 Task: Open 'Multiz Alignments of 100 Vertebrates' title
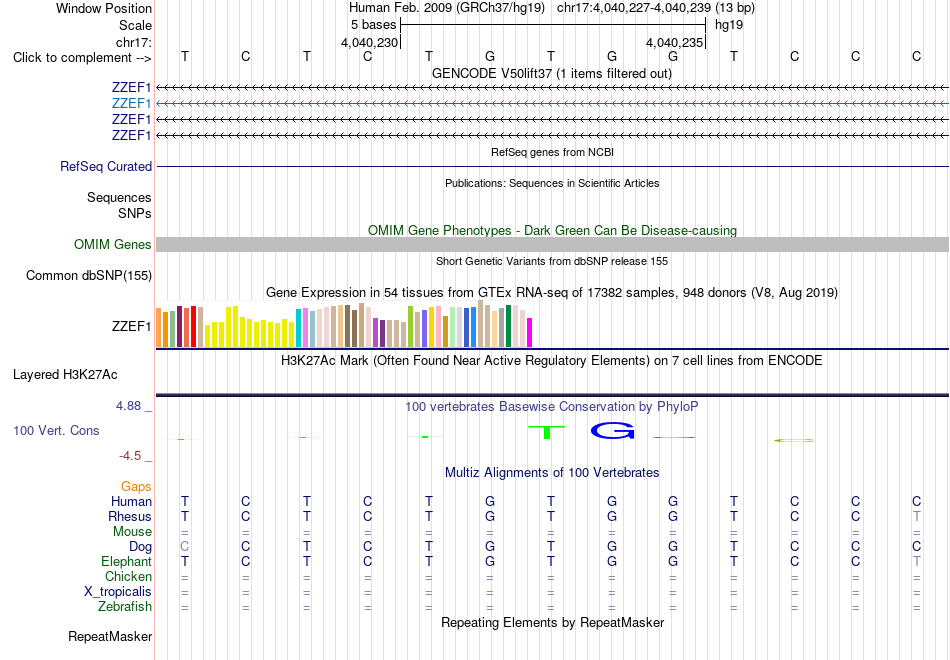pos(552,472)
